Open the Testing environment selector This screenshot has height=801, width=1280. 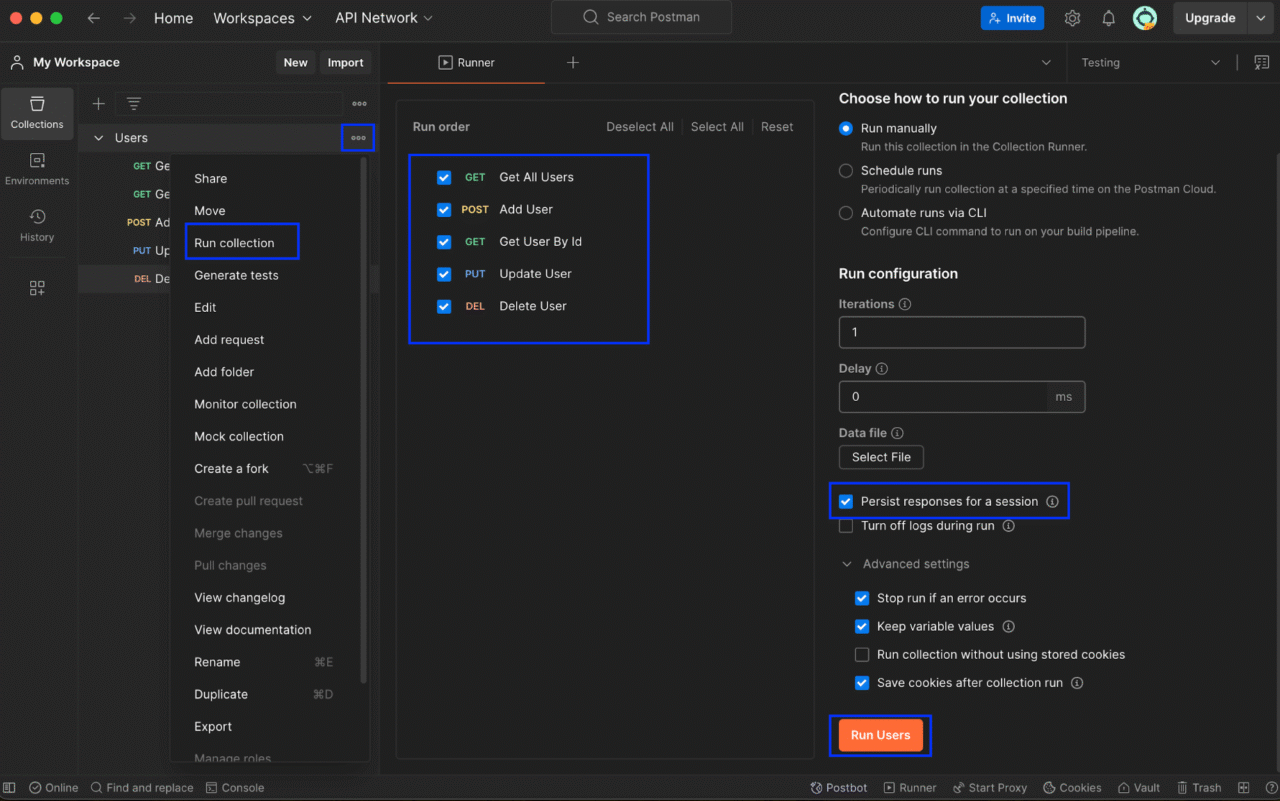coord(1150,62)
